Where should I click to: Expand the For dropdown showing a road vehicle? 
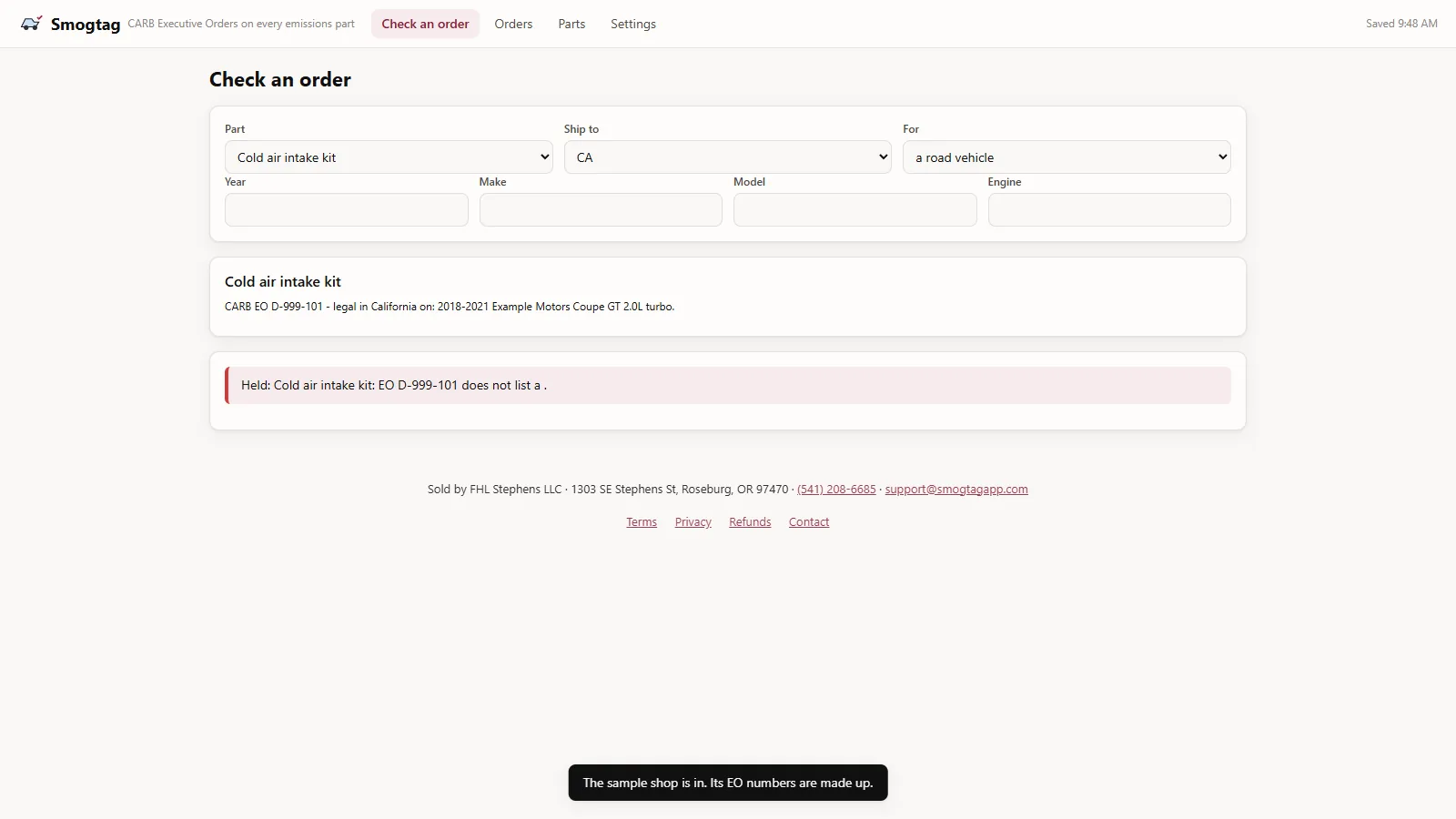coord(1067,157)
